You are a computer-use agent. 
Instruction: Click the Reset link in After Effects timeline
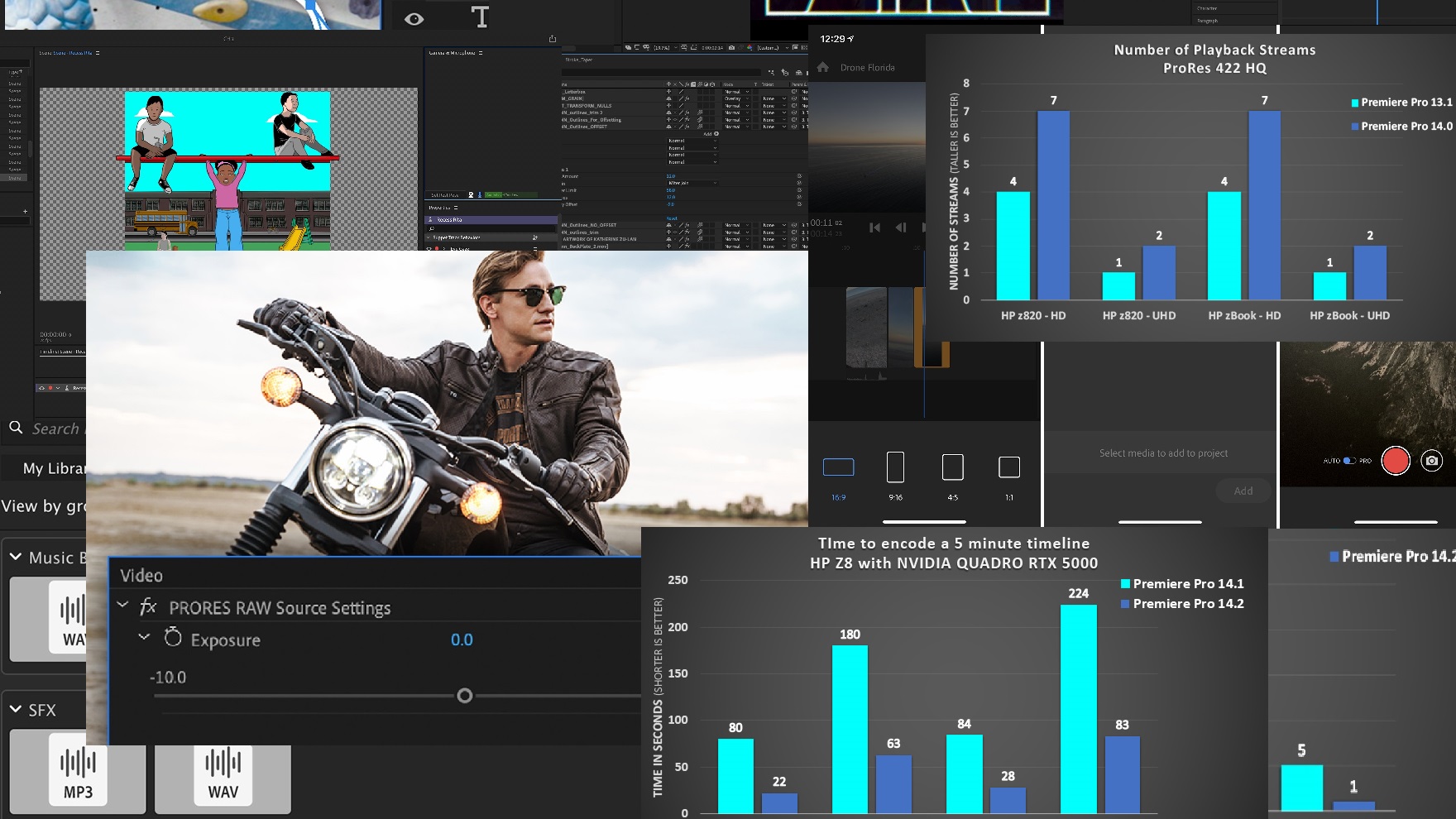pos(672,218)
